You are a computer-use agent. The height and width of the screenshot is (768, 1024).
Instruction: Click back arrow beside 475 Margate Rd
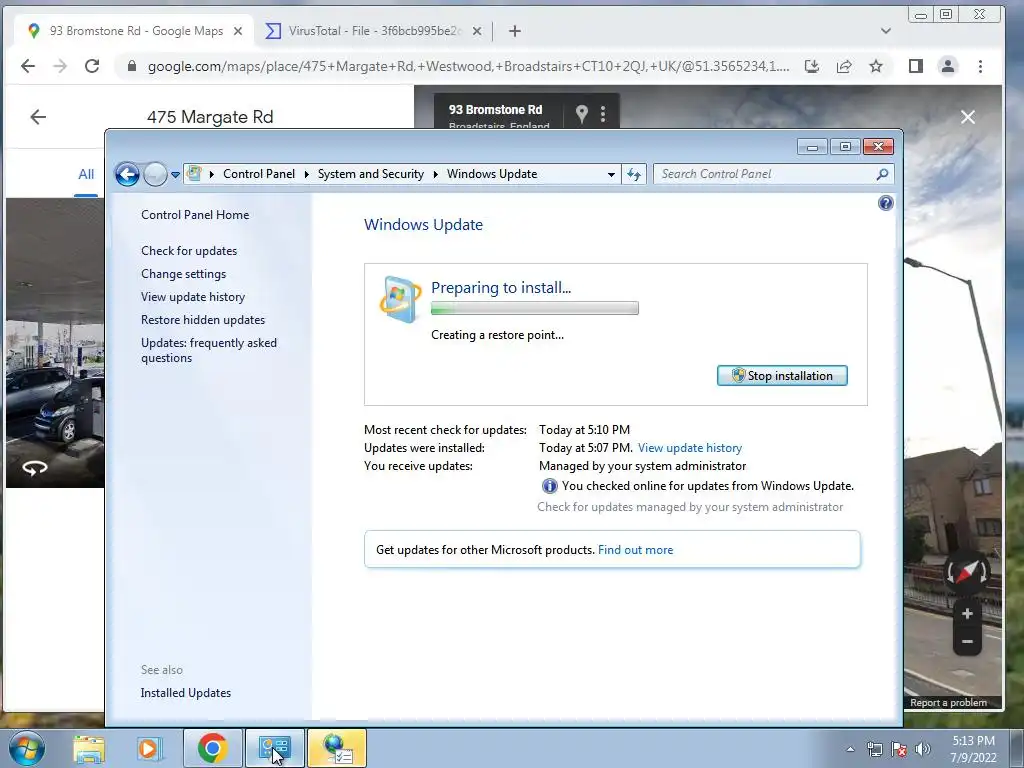coord(38,117)
